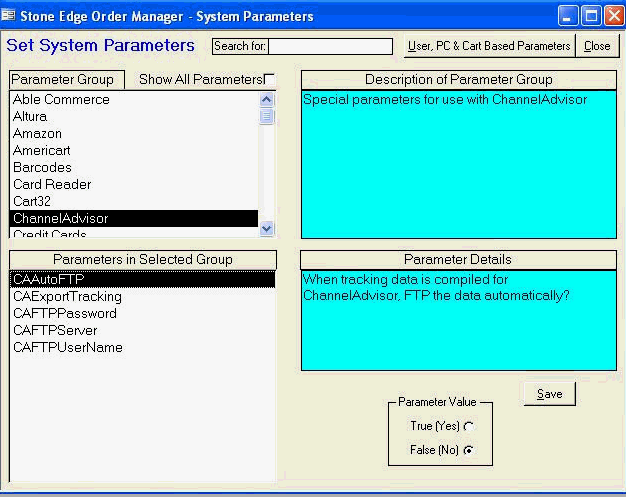626x497 pixels.
Task: Click the Parameter Group list scrollbar thumb
Action: (267, 116)
